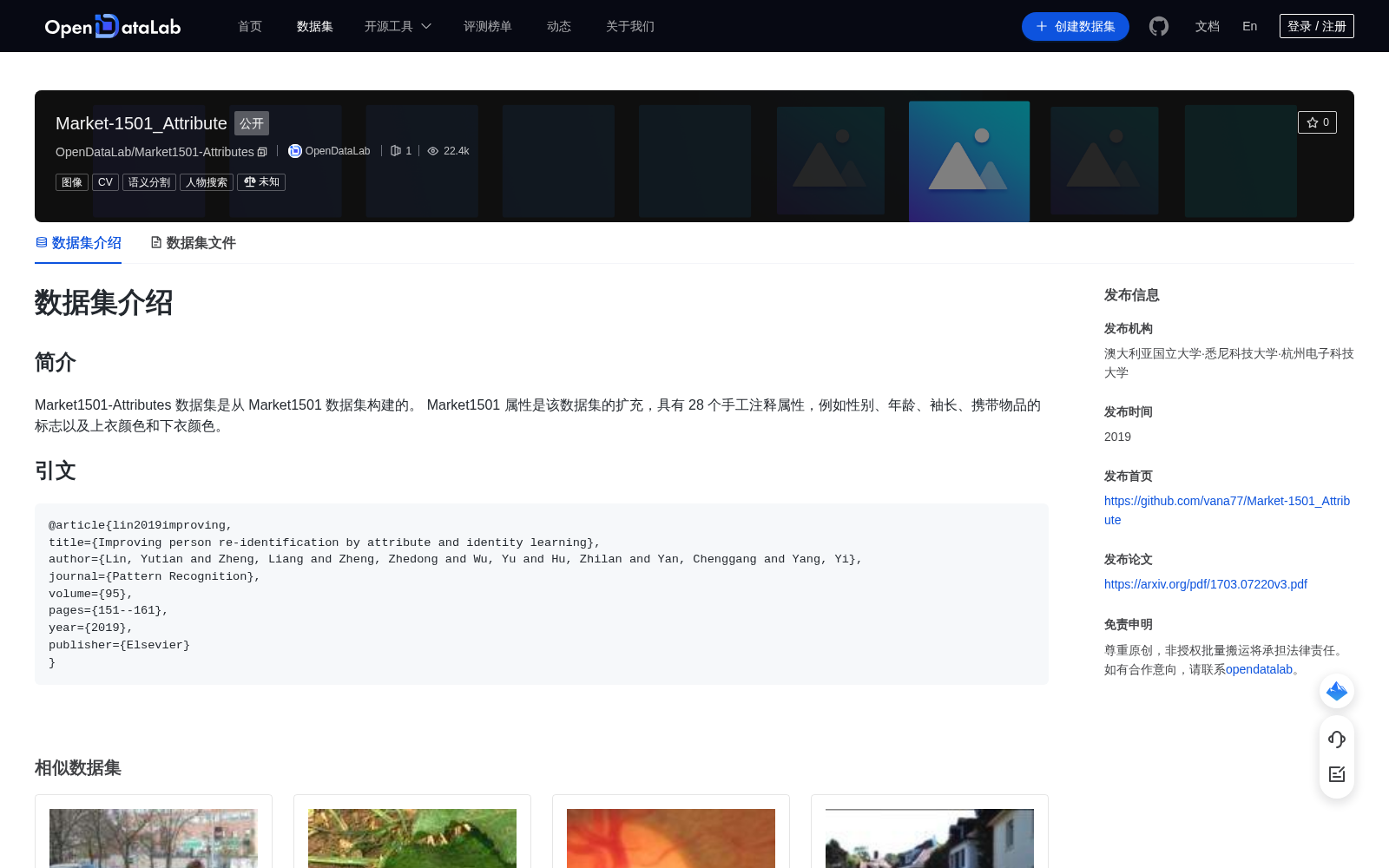This screenshot has width=1389, height=868.
Task: Click the 发布机构 label
Action: click(x=1129, y=328)
